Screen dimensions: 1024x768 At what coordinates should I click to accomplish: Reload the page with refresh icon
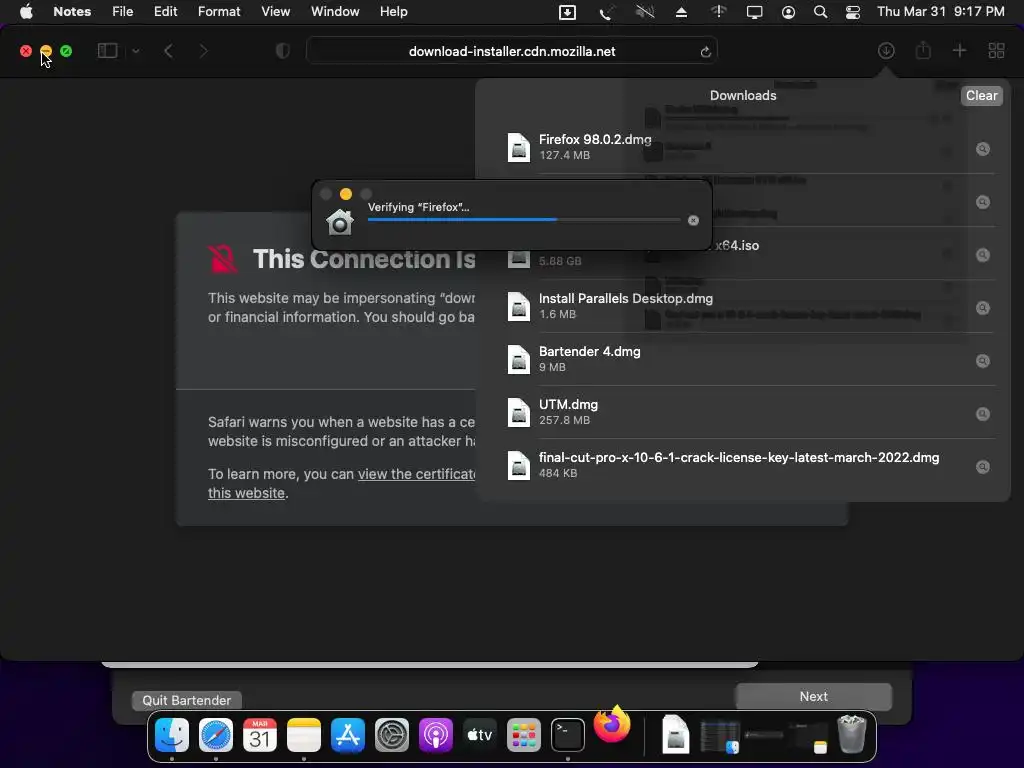point(705,52)
